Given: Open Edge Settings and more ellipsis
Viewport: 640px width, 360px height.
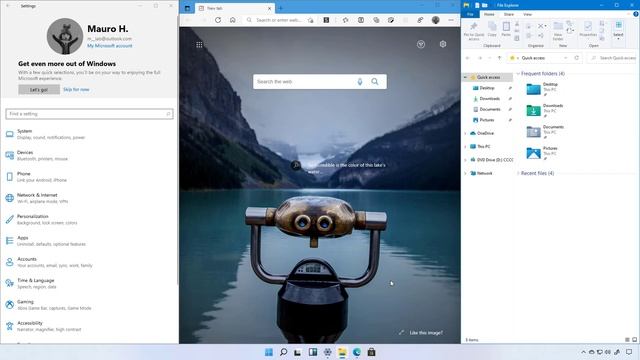Looking at the screenshot, I should [x=451, y=20].
